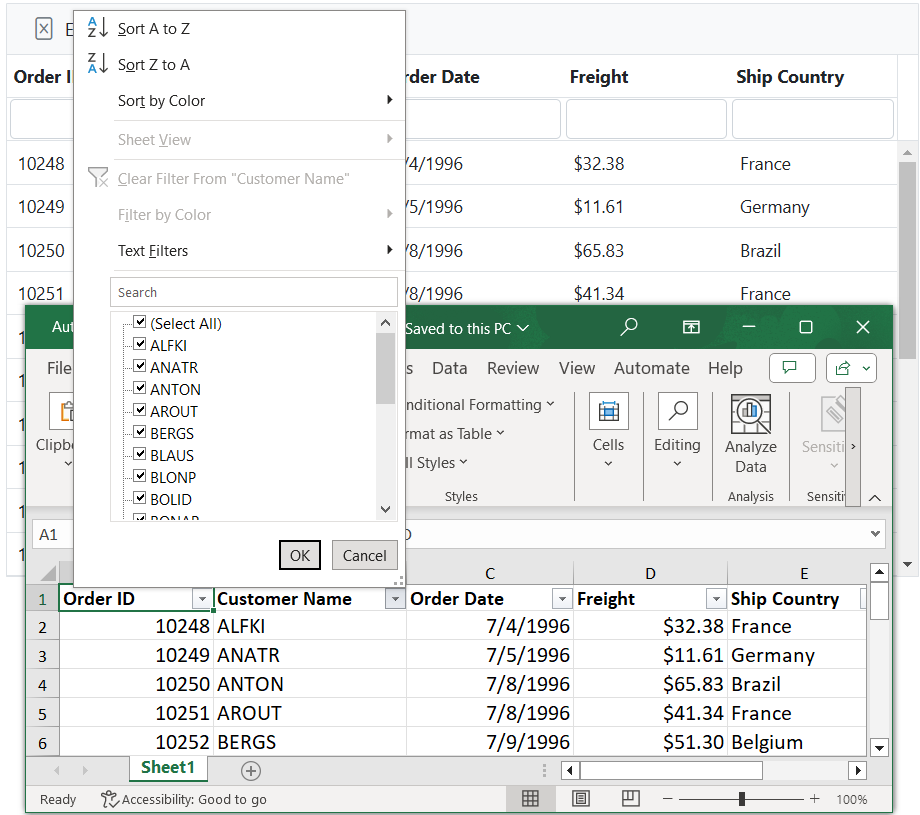Viewport: 920px width, 815px height.
Task: Switch to Page Layout view icon
Action: [x=581, y=798]
